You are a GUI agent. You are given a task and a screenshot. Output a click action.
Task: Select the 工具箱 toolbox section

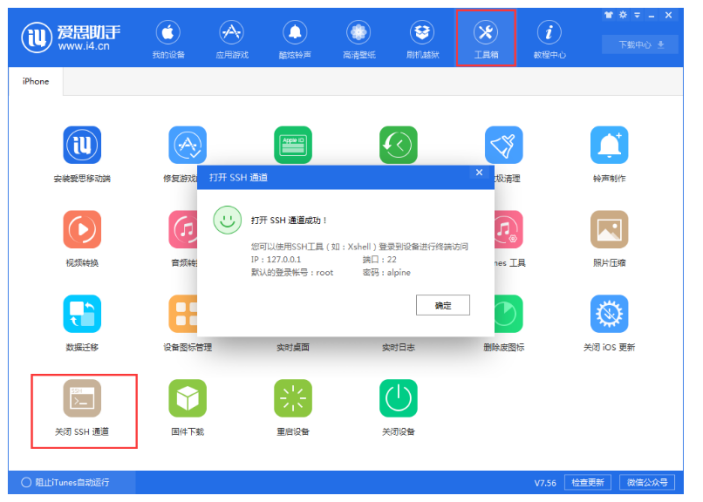tap(486, 39)
